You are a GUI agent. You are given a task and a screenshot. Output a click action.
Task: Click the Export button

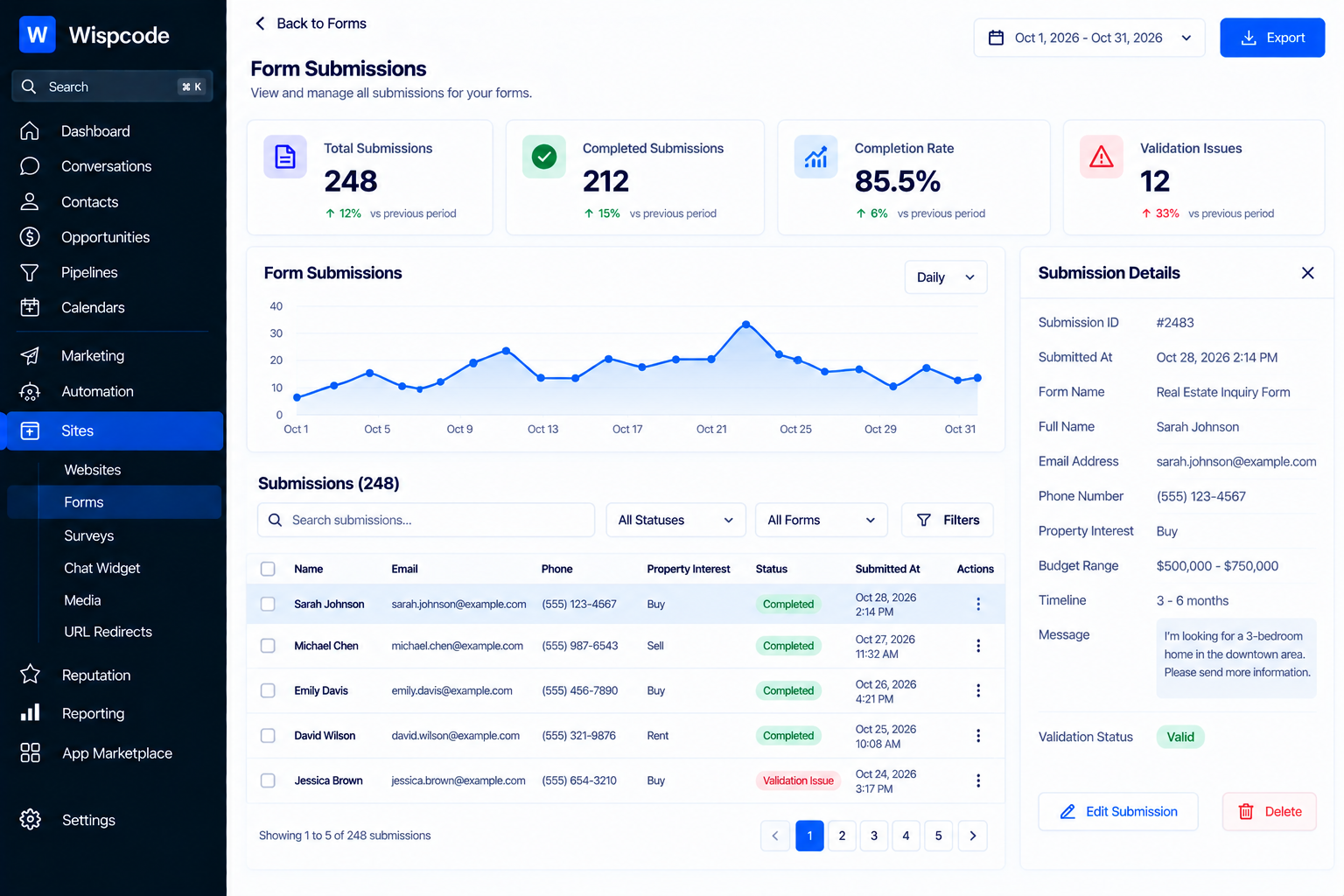(1272, 38)
